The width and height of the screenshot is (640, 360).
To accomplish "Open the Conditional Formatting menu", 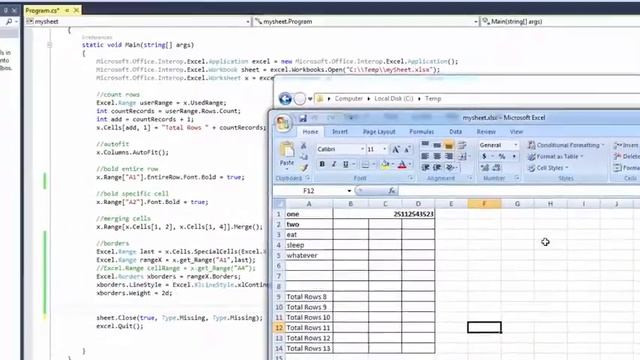I will pyautogui.click(x=566, y=145).
